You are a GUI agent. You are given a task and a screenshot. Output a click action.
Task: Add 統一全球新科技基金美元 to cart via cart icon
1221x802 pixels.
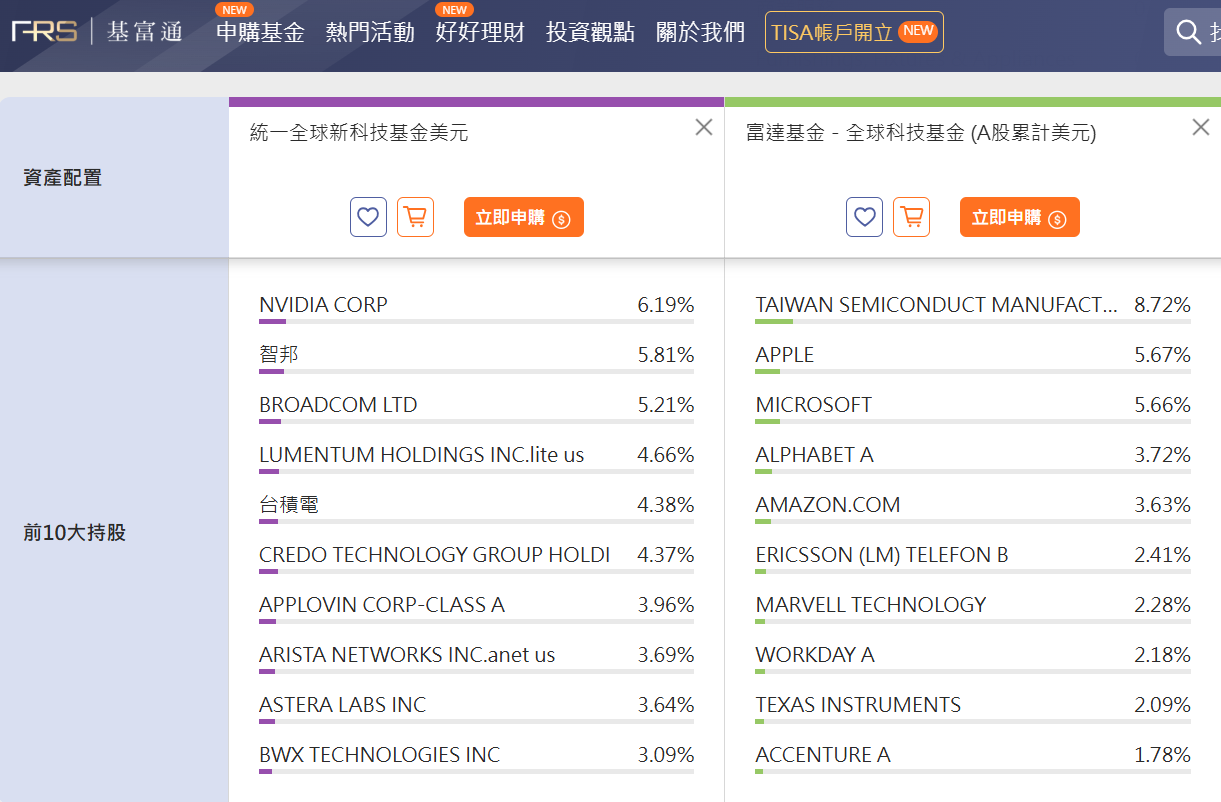tap(415, 216)
